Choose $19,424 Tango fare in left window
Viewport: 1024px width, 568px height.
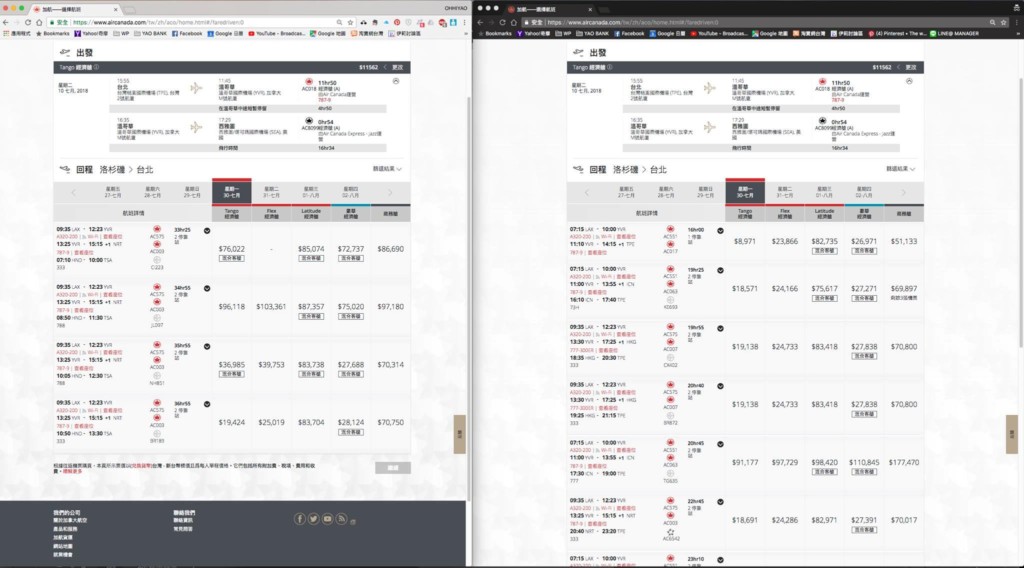pos(231,423)
